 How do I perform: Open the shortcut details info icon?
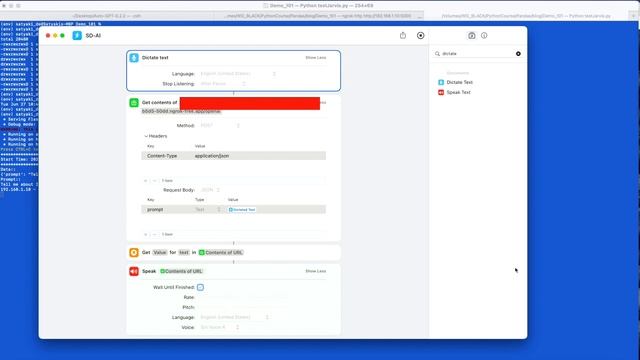tap(484, 36)
